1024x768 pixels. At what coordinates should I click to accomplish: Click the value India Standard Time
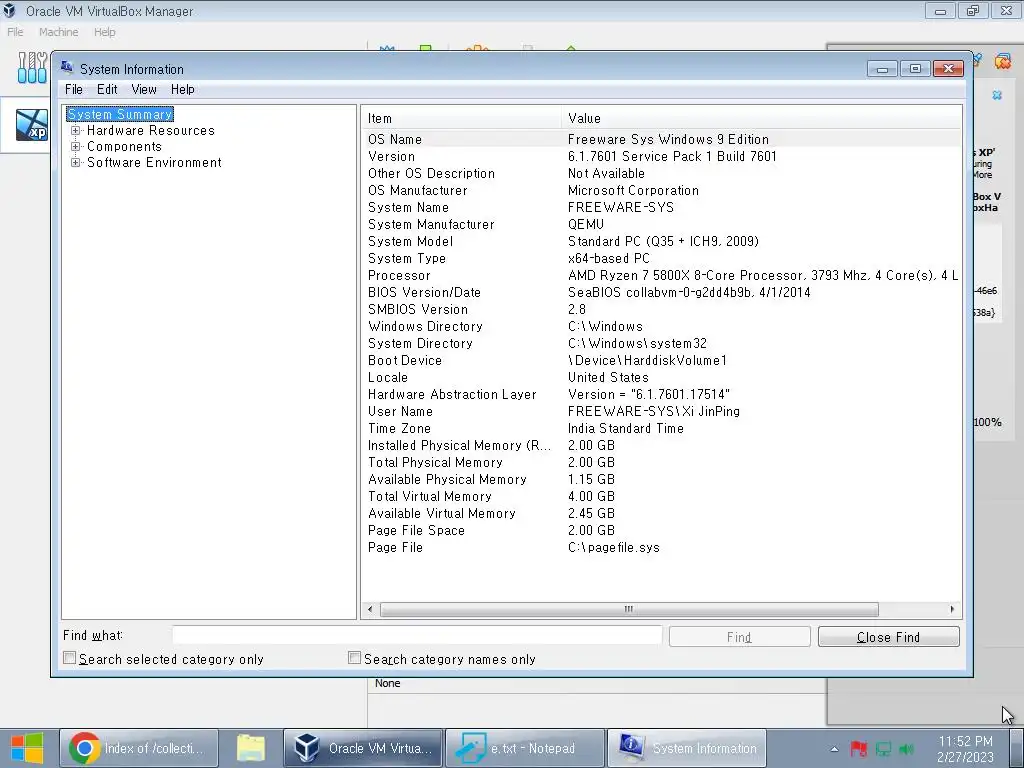pyautogui.click(x=626, y=428)
